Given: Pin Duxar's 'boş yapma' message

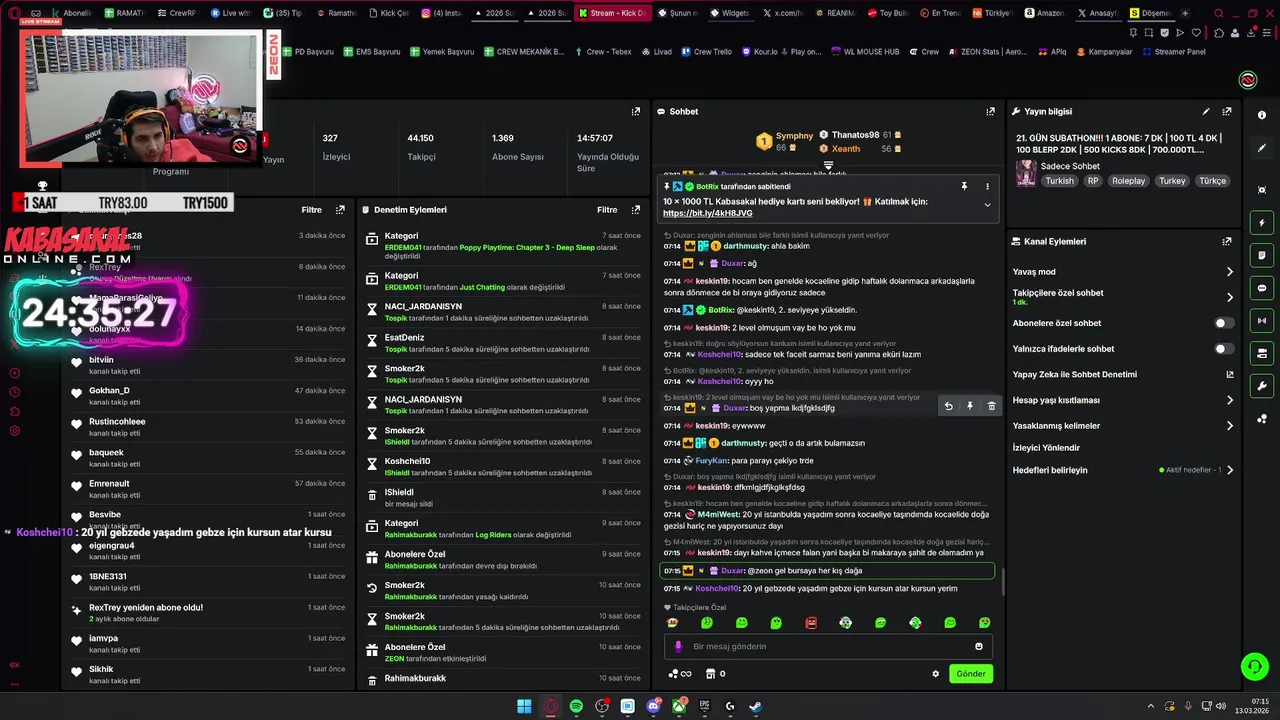Looking at the screenshot, I should (969, 406).
